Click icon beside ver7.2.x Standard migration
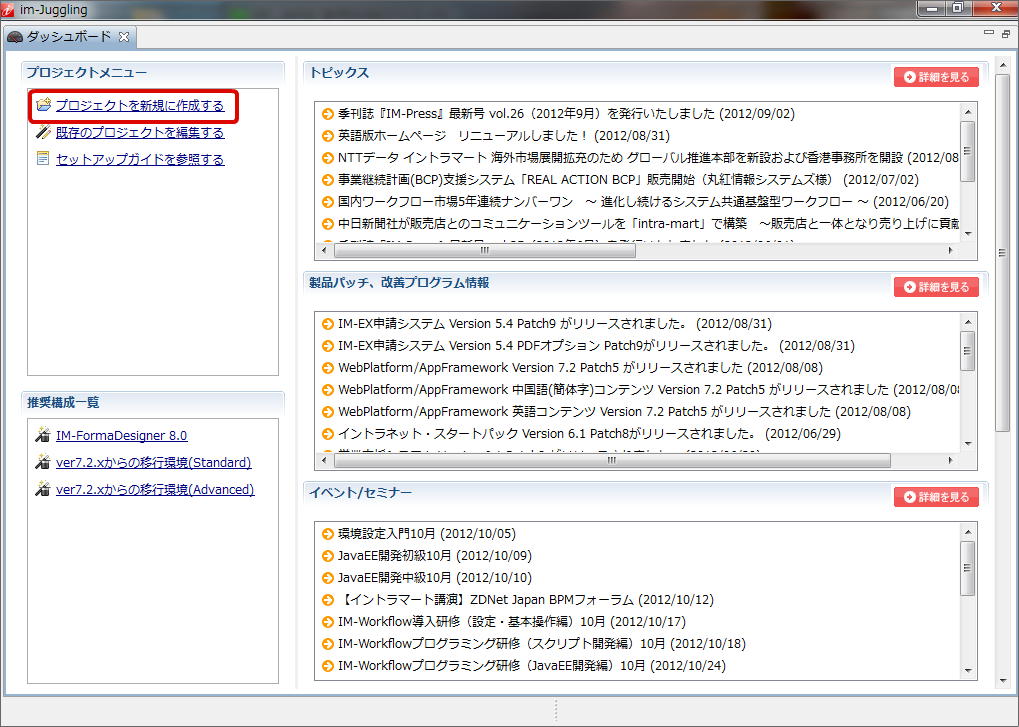 (x=43, y=462)
